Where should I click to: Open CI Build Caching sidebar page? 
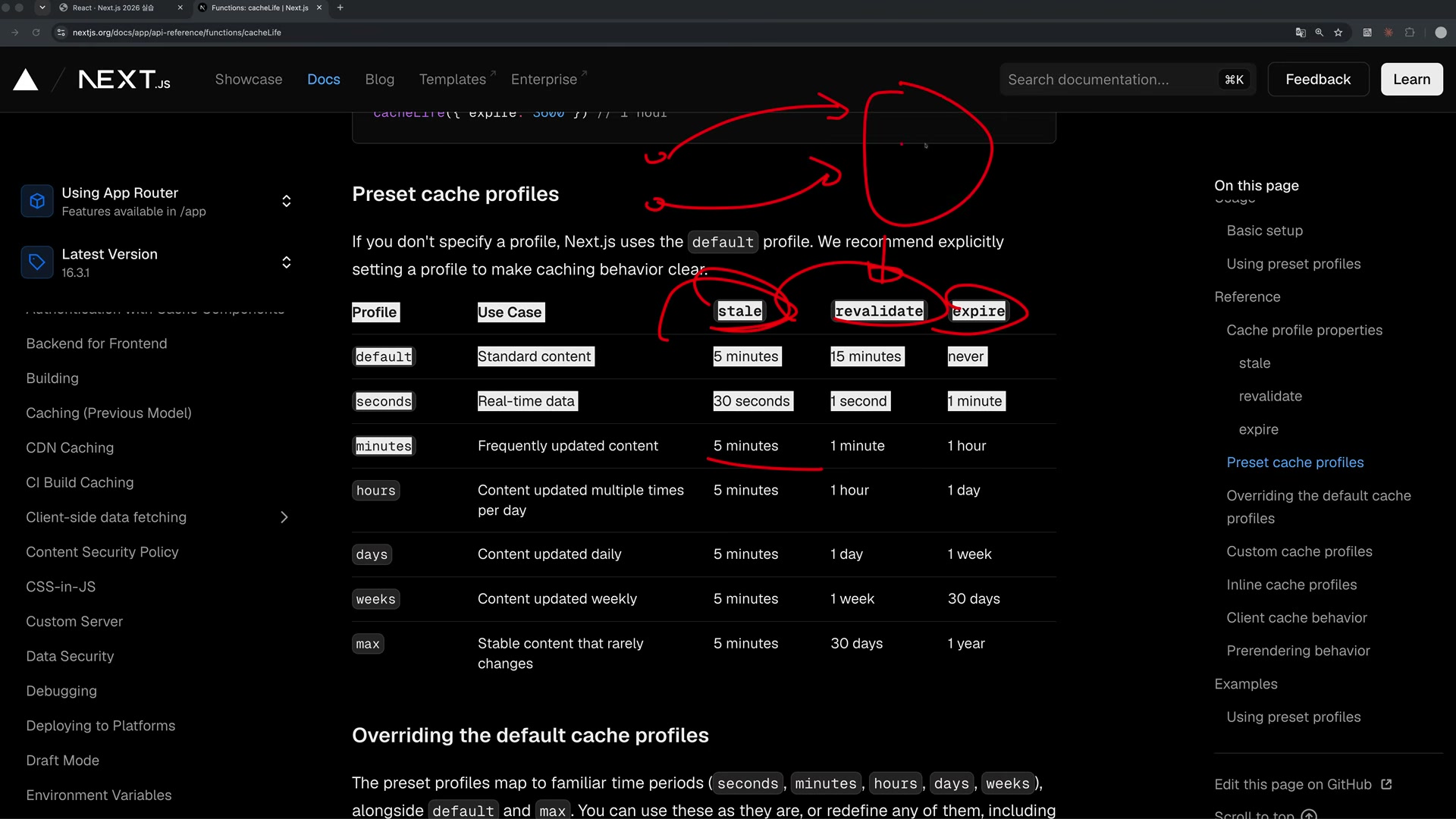80,483
